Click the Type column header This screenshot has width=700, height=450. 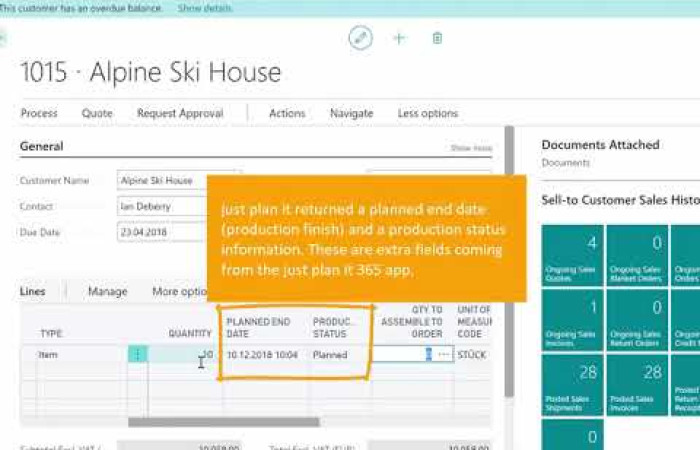51,333
